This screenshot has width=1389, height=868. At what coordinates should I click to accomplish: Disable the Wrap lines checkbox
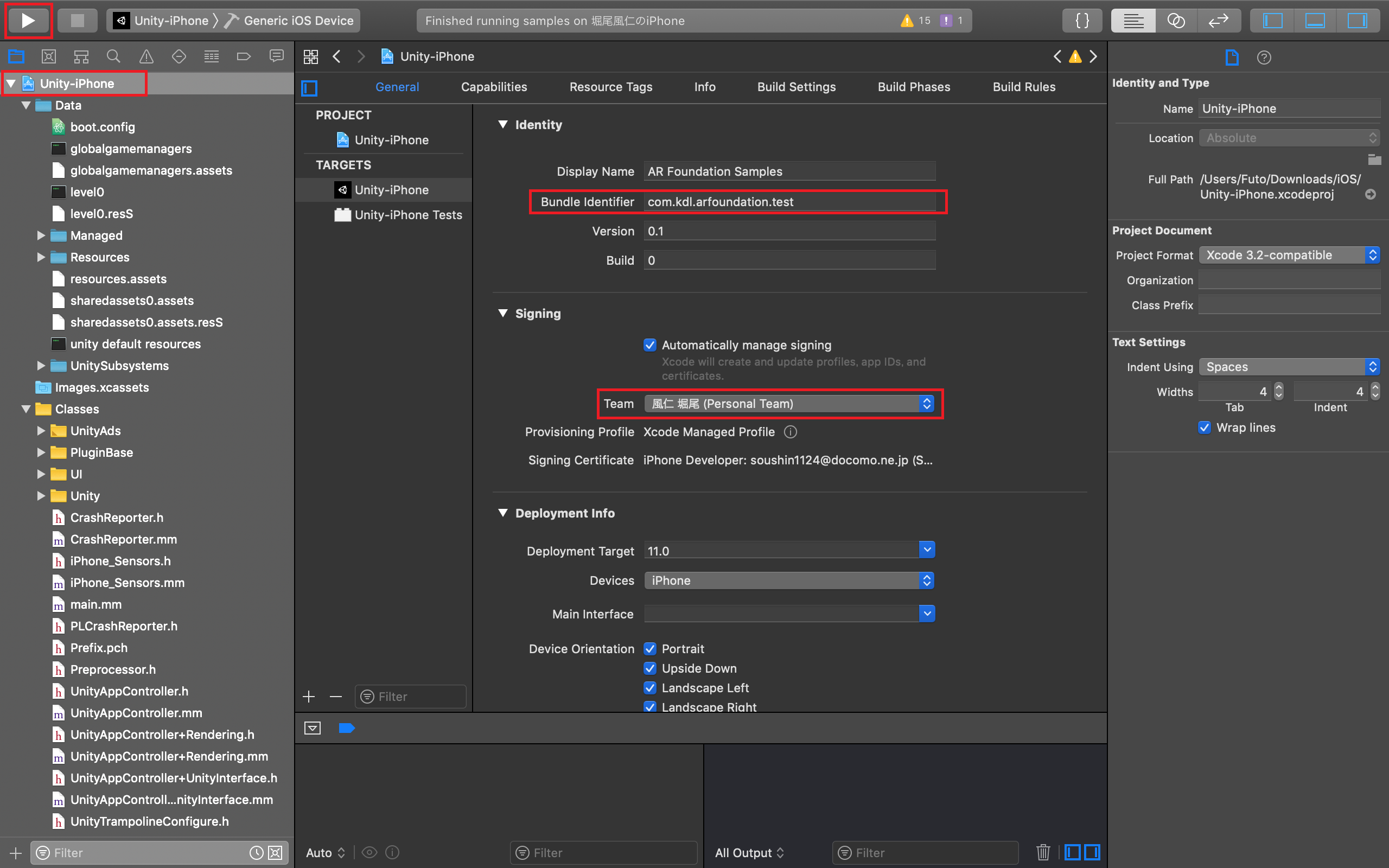click(1205, 427)
